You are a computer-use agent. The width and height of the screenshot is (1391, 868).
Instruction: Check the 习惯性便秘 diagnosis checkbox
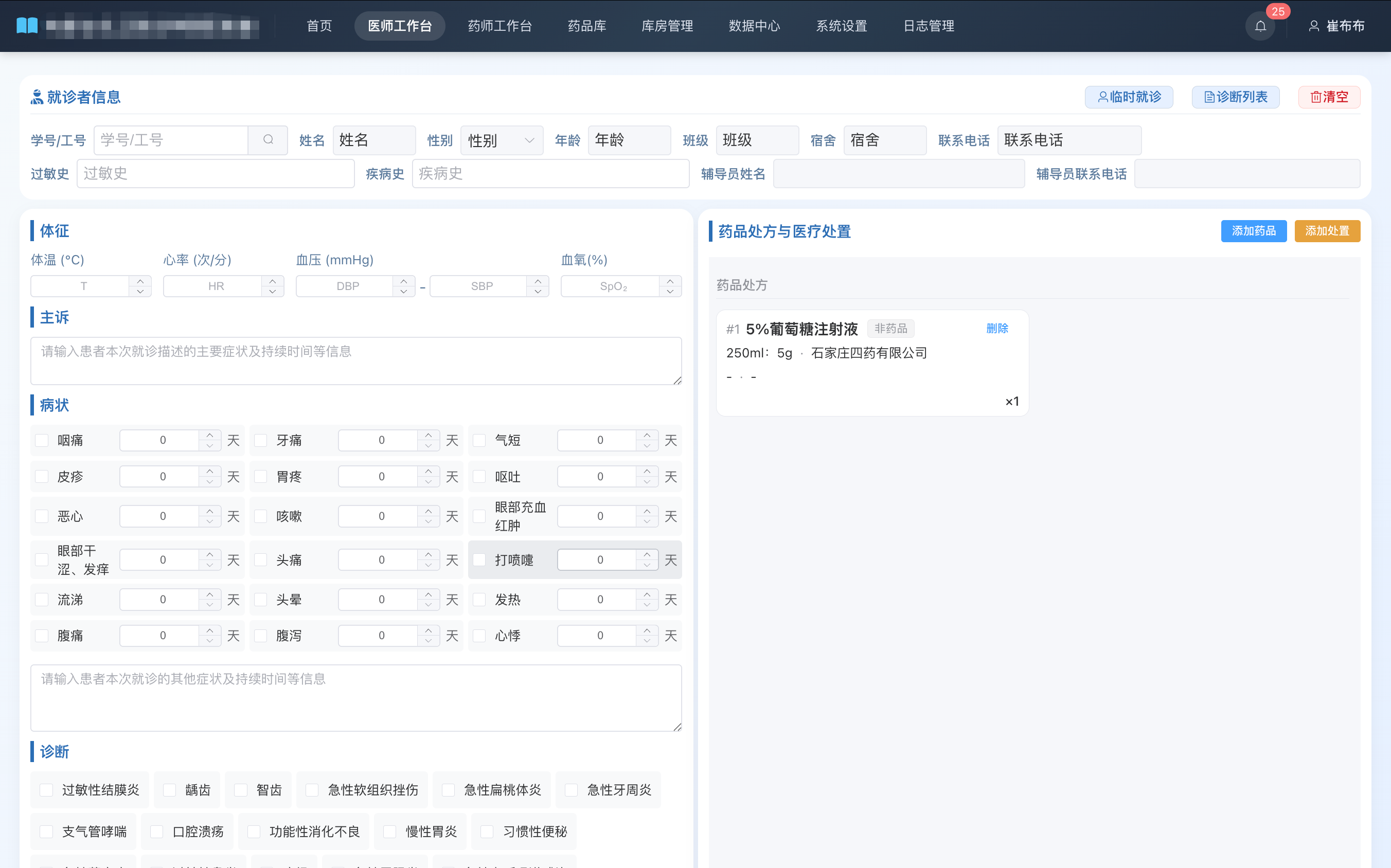[487, 831]
